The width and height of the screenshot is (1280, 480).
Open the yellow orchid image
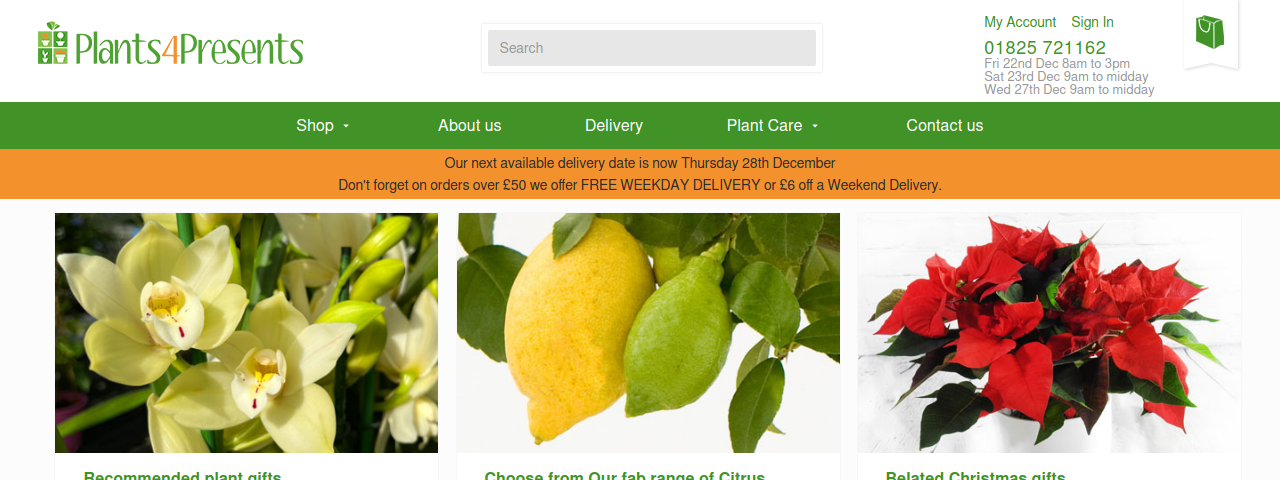pos(246,333)
